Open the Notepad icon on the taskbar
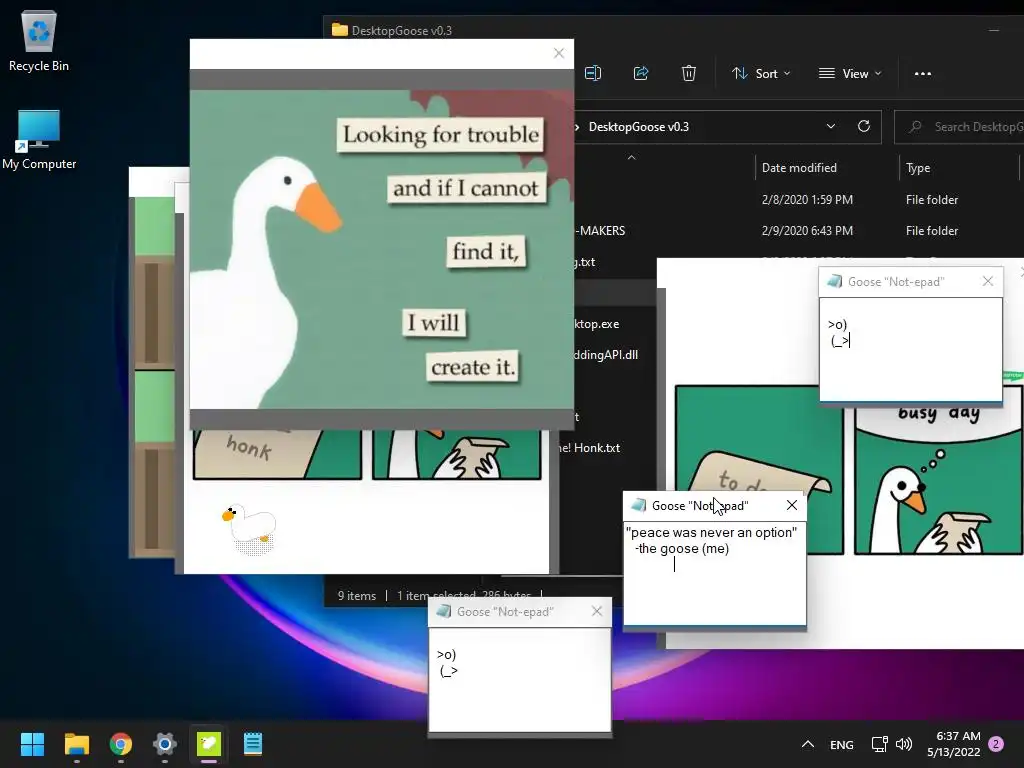 click(x=253, y=744)
